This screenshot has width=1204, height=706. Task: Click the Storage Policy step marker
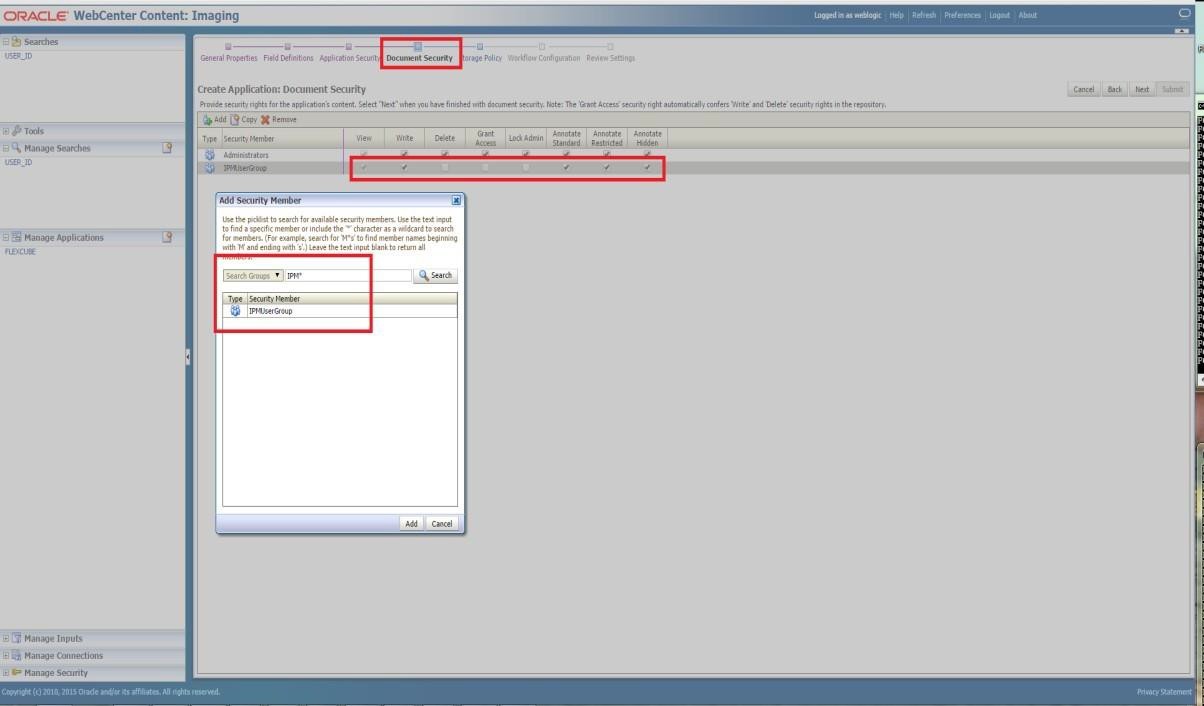click(x=480, y=46)
